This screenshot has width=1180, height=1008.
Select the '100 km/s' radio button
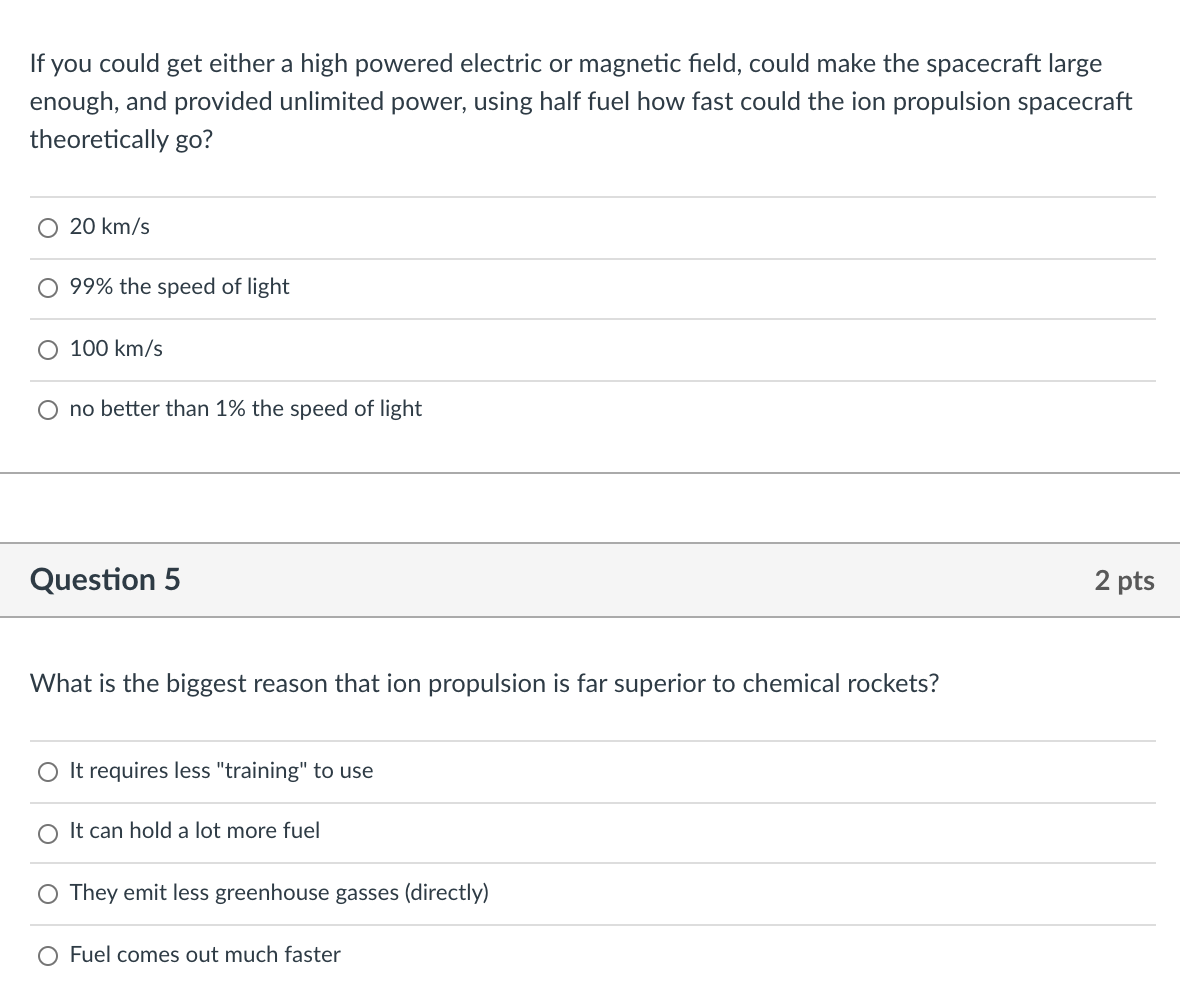click(48, 350)
